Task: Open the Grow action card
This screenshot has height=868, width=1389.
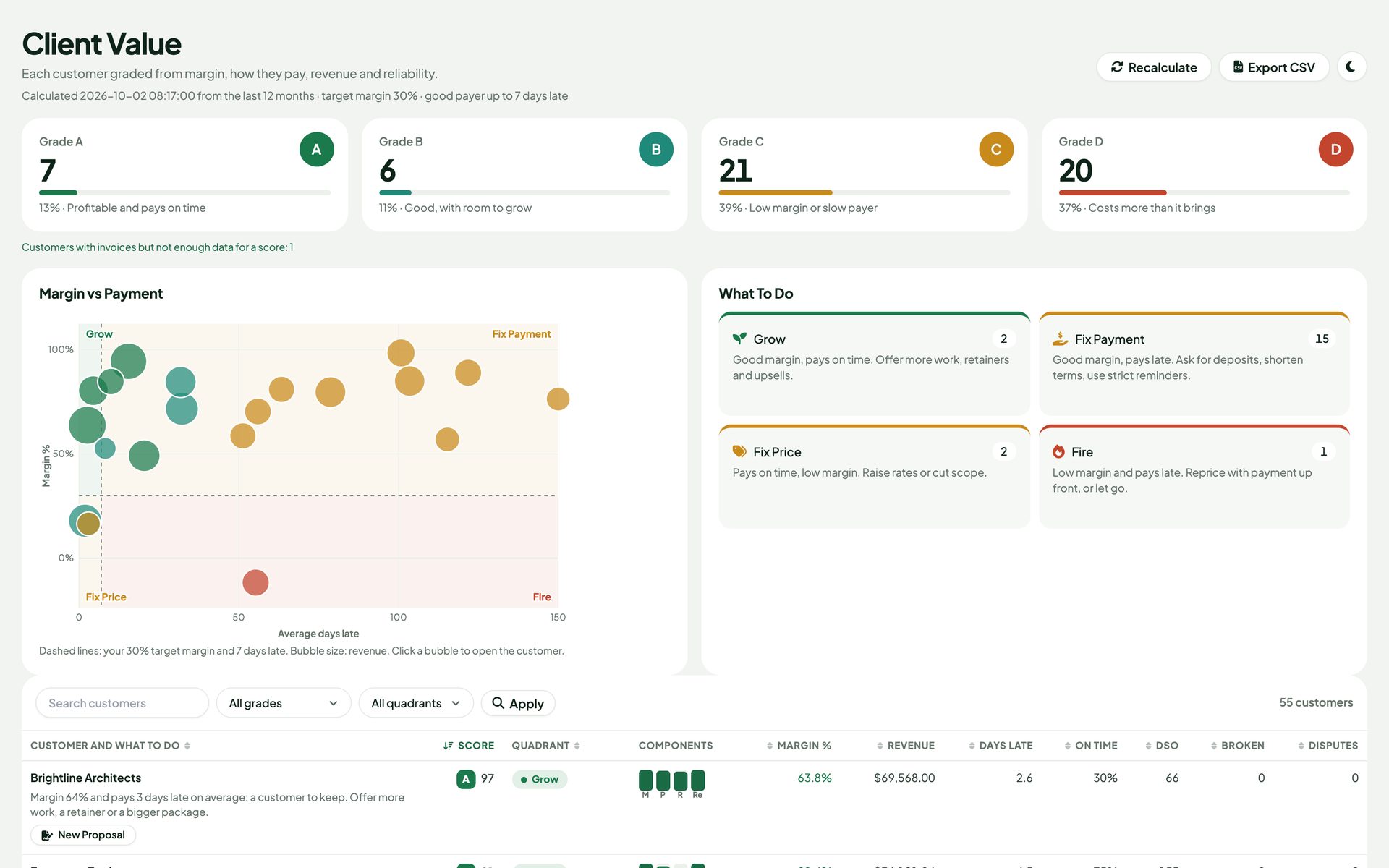Action: tap(874, 363)
